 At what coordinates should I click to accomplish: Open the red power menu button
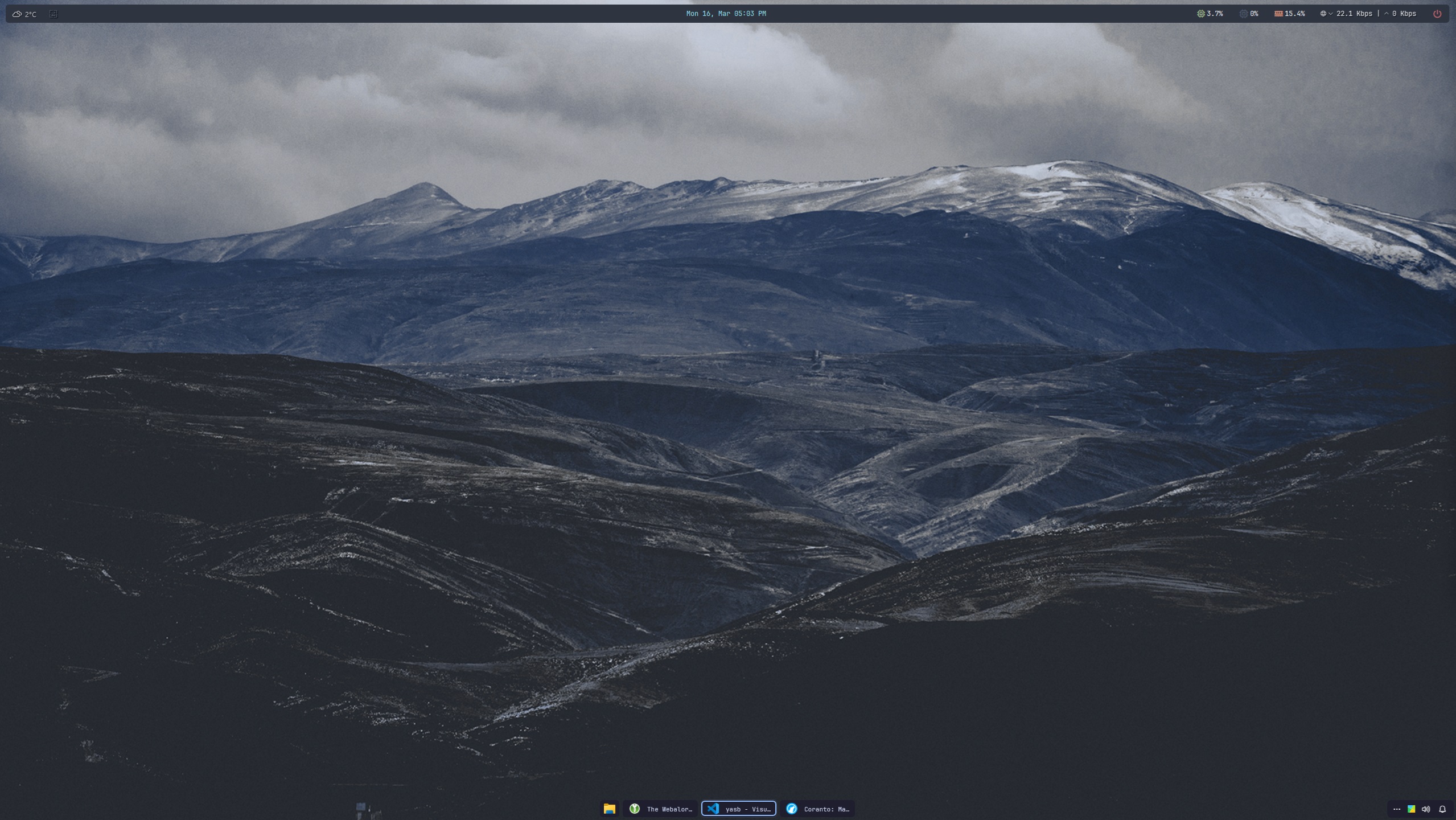[x=1437, y=14]
